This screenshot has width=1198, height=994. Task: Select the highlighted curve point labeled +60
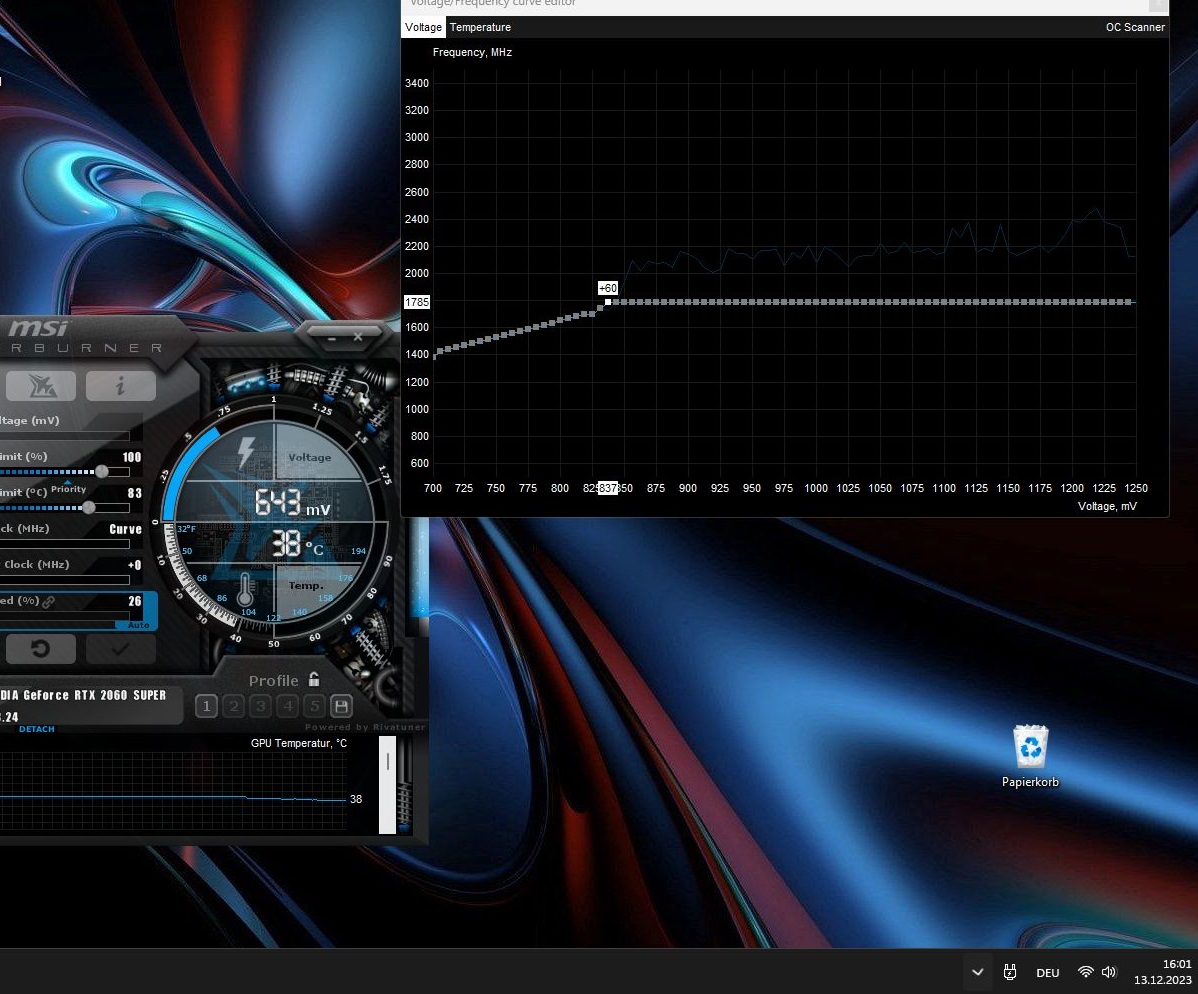tap(607, 303)
